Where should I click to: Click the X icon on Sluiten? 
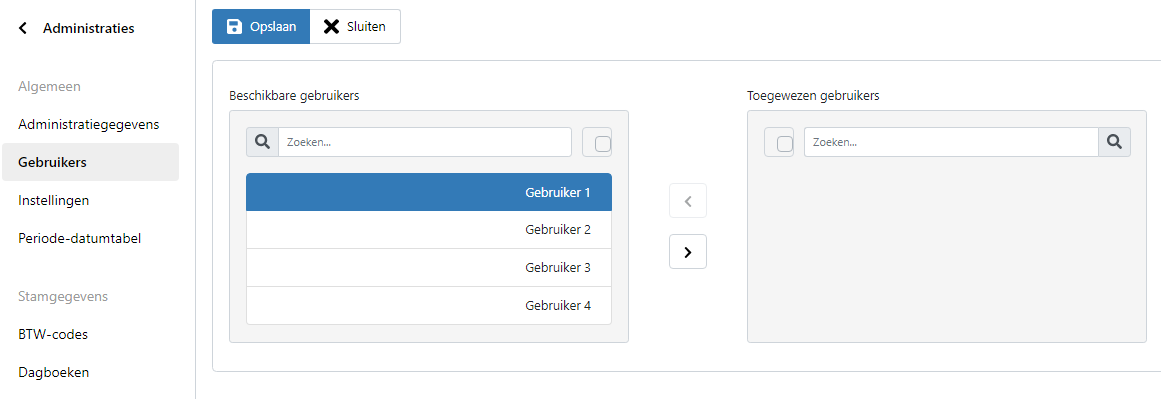pyautogui.click(x=331, y=27)
